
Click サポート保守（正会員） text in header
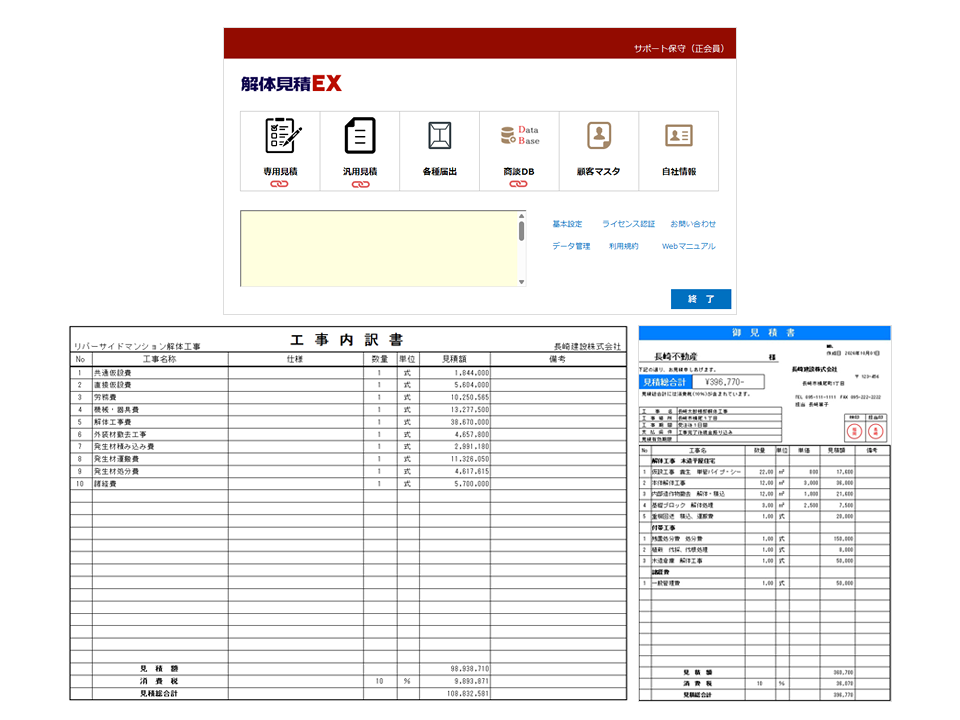coord(678,48)
